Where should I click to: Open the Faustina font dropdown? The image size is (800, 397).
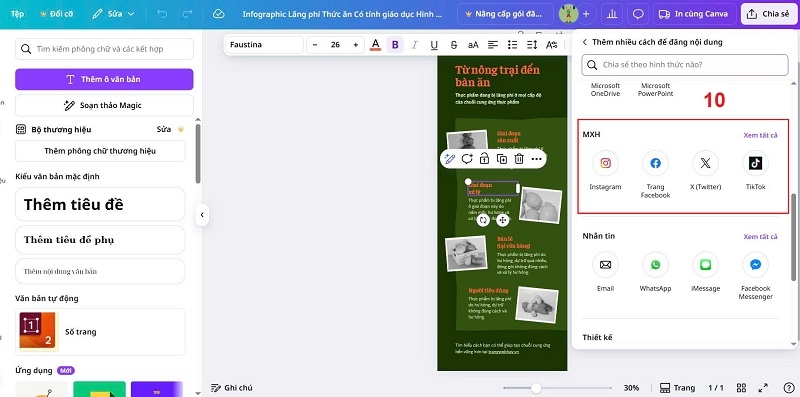pos(264,45)
